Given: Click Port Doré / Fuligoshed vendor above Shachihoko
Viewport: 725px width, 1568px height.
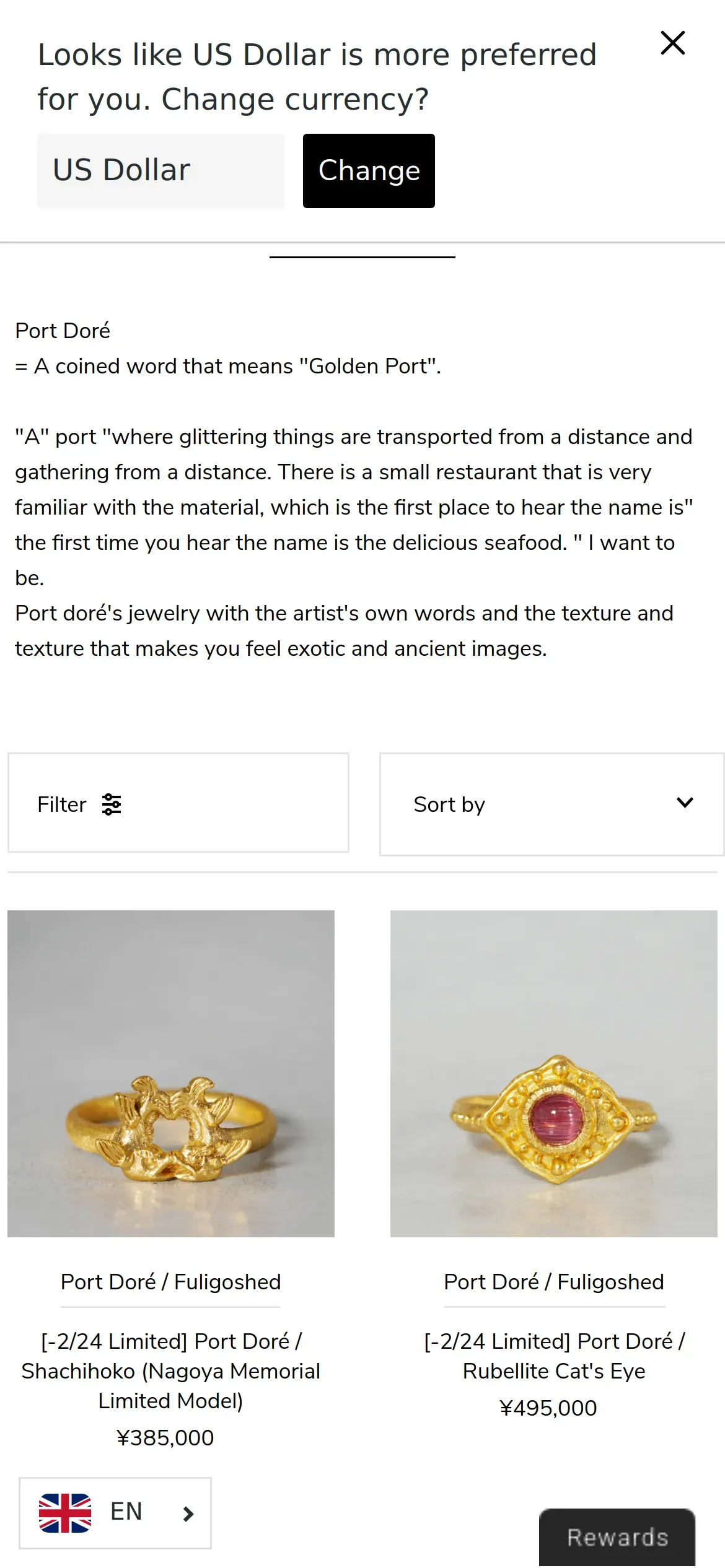Looking at the screenshot, I should [x=170, y=1281].
